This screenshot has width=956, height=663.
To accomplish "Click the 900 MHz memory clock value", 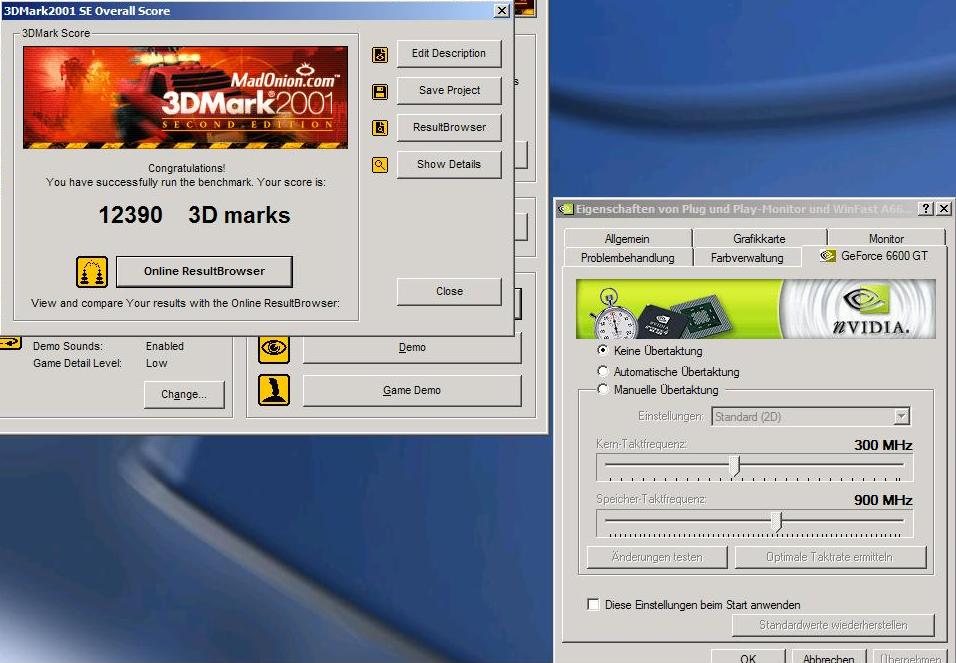I will pos(883,500).
